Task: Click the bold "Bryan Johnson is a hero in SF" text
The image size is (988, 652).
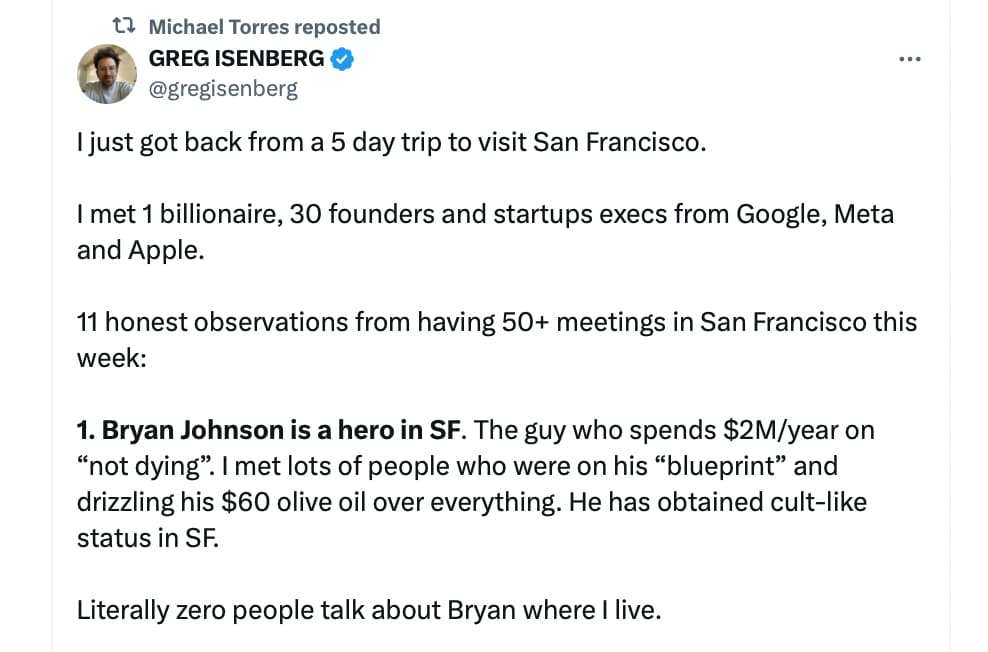Action: (x=282, y=430)
